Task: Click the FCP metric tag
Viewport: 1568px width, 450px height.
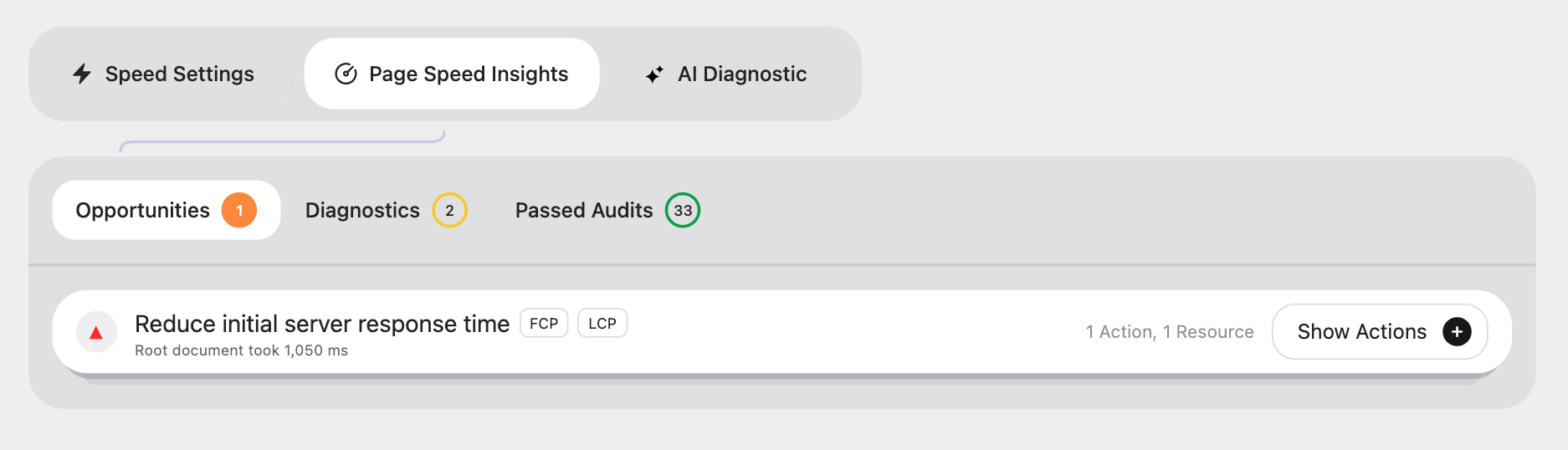Action: pyautogui.click(x=544, y=324)
